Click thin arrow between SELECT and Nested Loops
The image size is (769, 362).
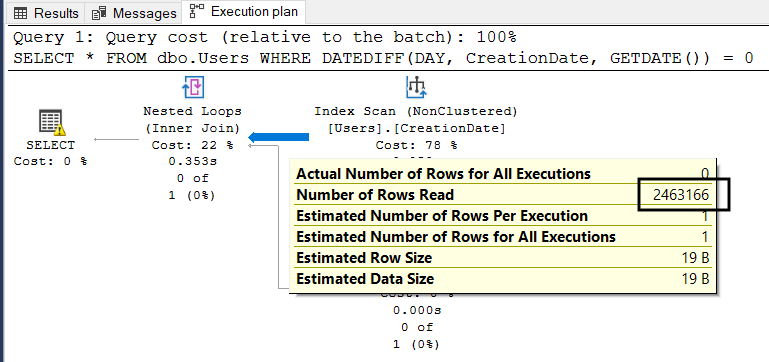pos(116,139)
